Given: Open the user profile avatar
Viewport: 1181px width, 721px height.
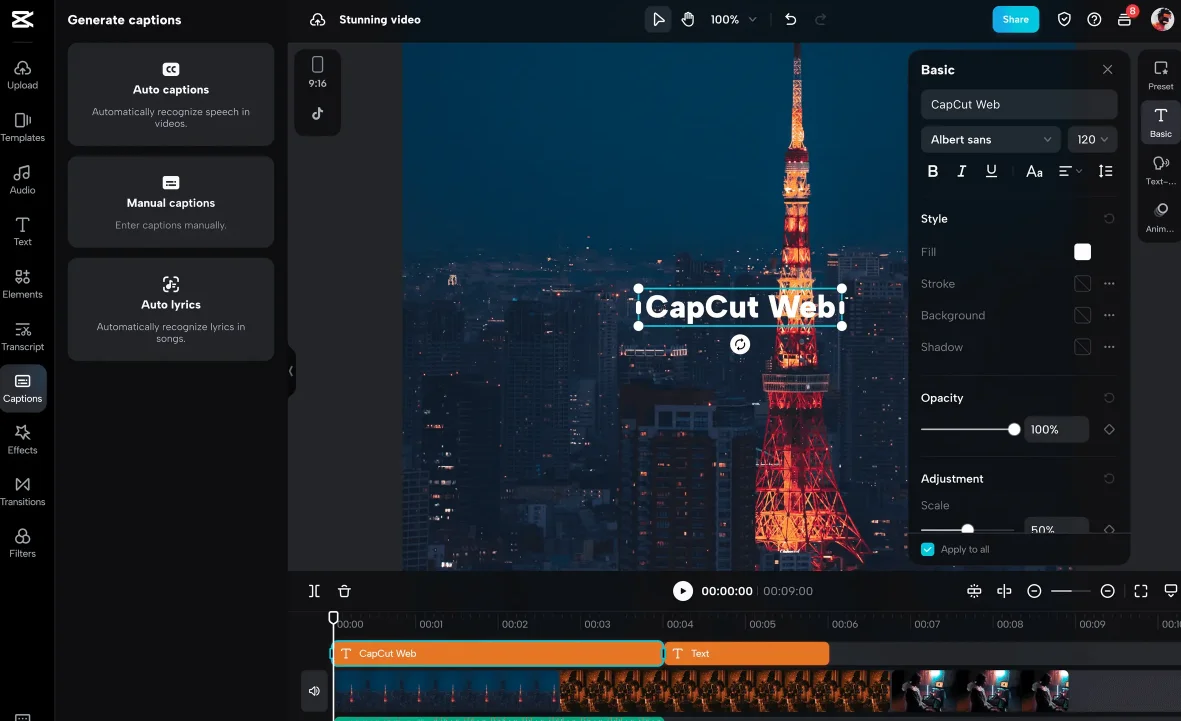Looking at the screenshot, I should coord(1162,19).
